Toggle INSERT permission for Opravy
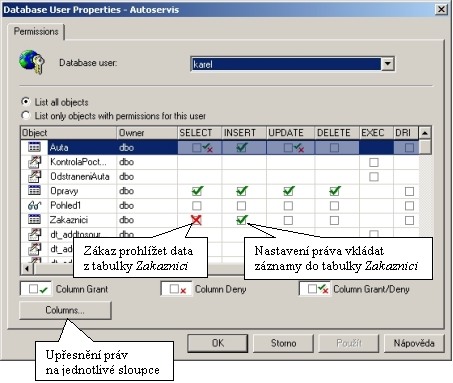 (x=242, y=191)
